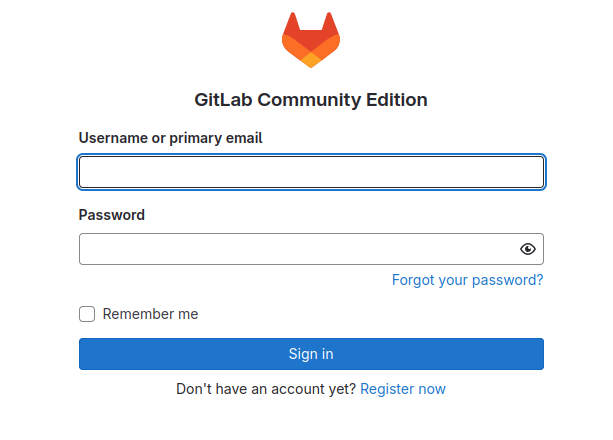Click the Don't have an account yet? text

point(266,389)
